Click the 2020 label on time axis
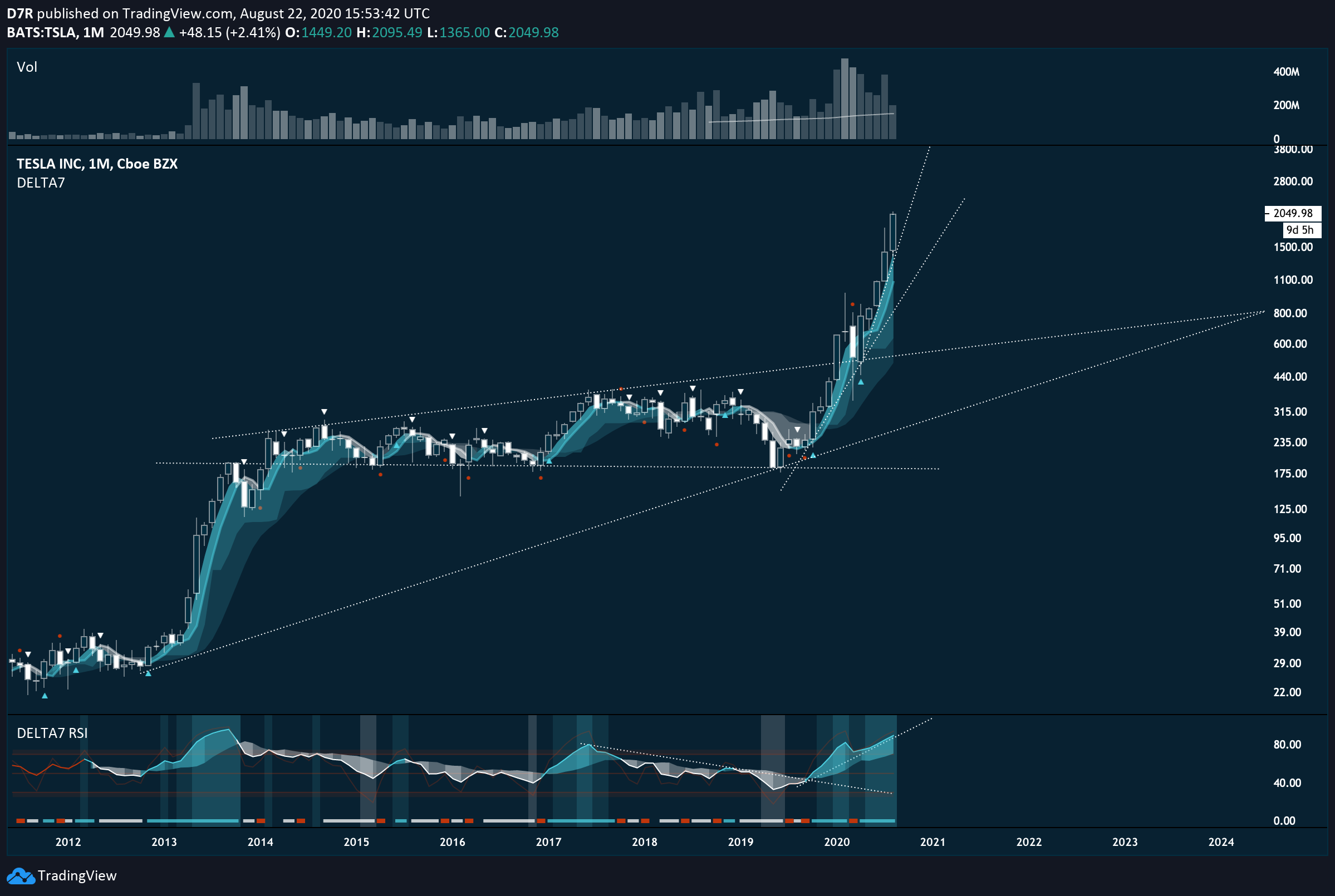This screenshot has width=1335, height=896. coord(837,842)
